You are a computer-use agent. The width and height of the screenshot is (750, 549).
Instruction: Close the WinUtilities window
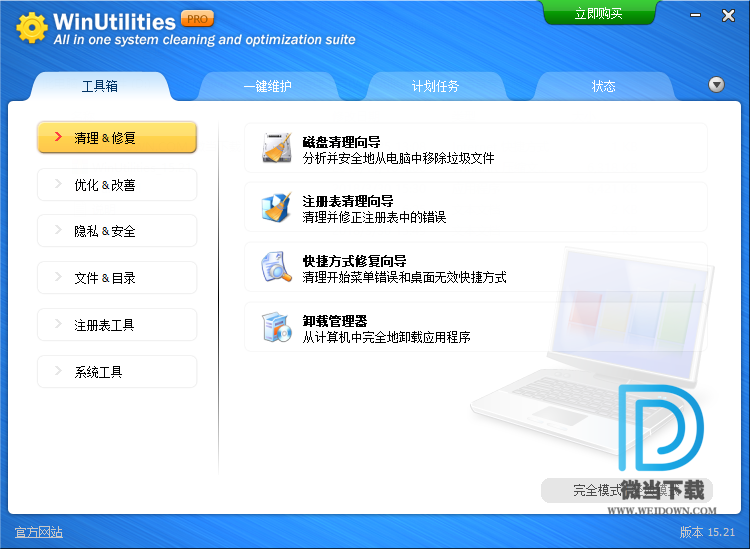tap(728, 16)
